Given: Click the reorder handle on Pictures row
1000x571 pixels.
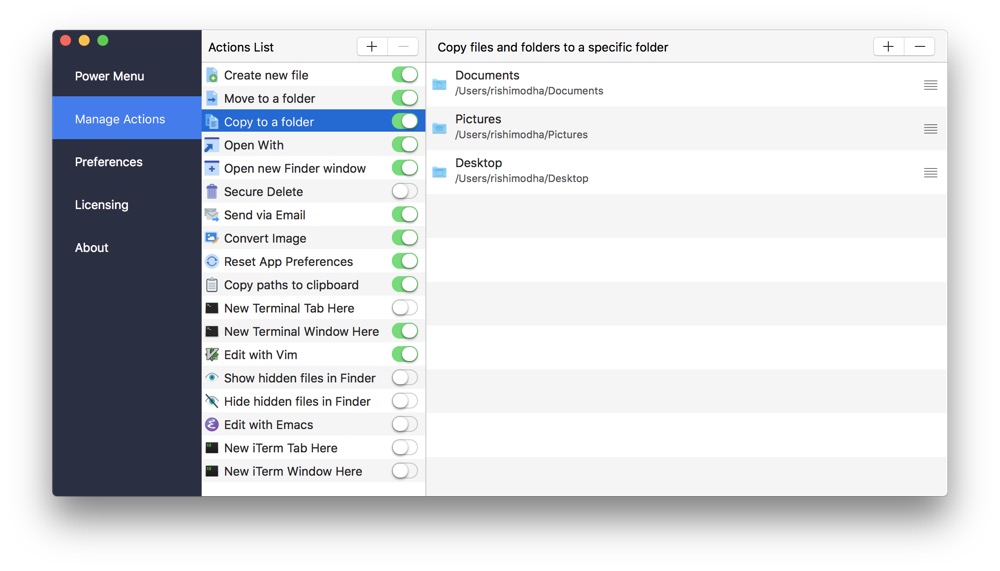Looking at the screenshot, I should click(x=930, y=129).
